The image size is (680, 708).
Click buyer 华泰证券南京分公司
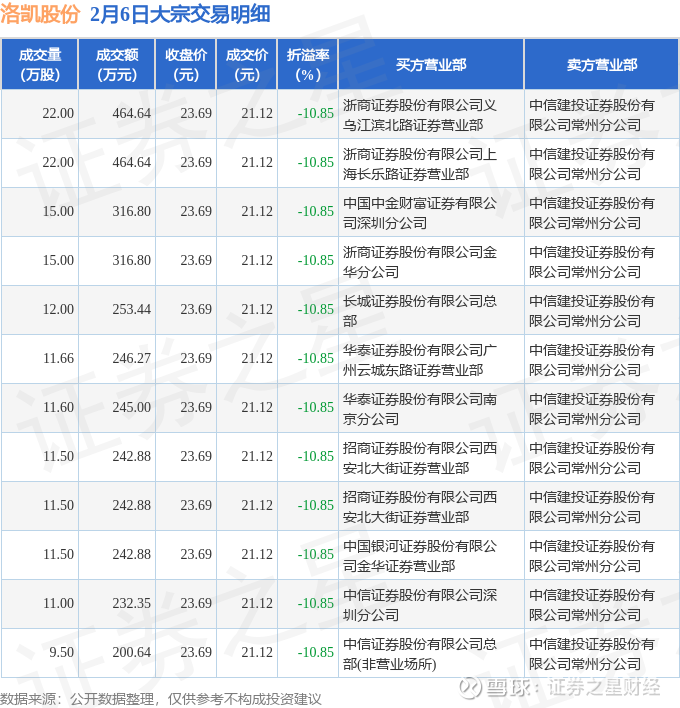click(x=420, y=409)
